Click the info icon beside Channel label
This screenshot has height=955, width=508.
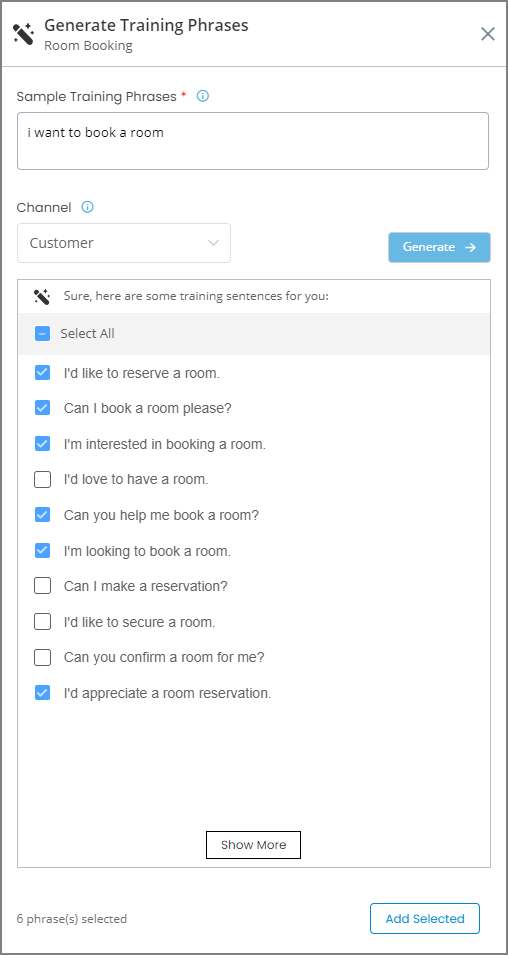tap(88, 207)
